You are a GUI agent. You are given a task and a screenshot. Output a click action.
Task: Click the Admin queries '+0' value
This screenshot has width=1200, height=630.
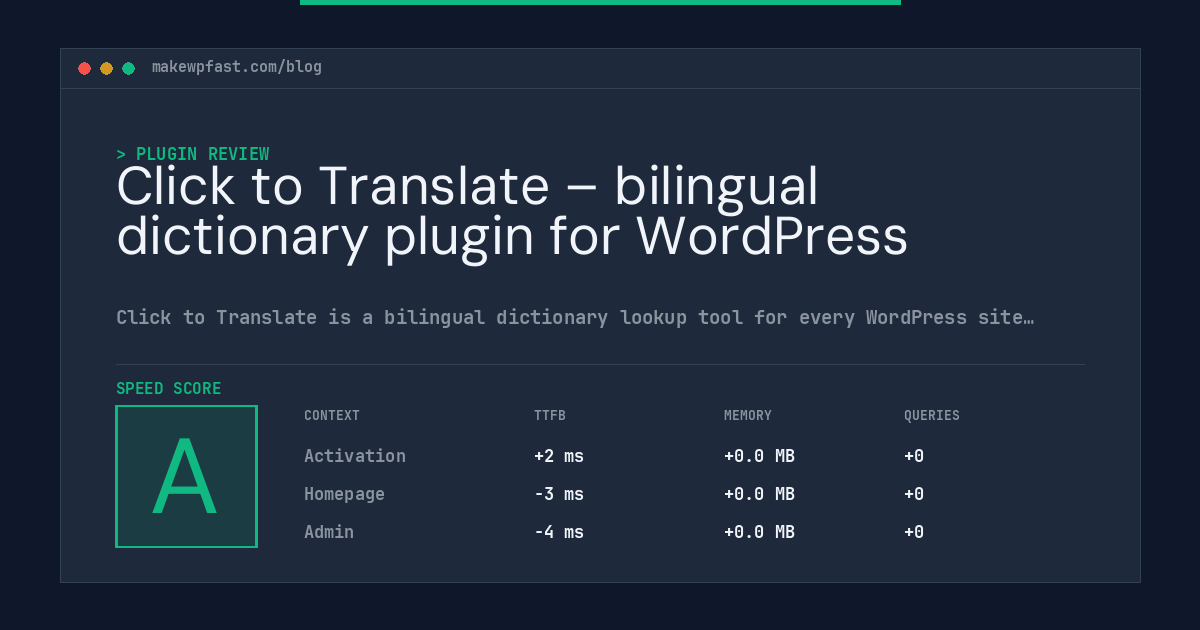[914, 532]
